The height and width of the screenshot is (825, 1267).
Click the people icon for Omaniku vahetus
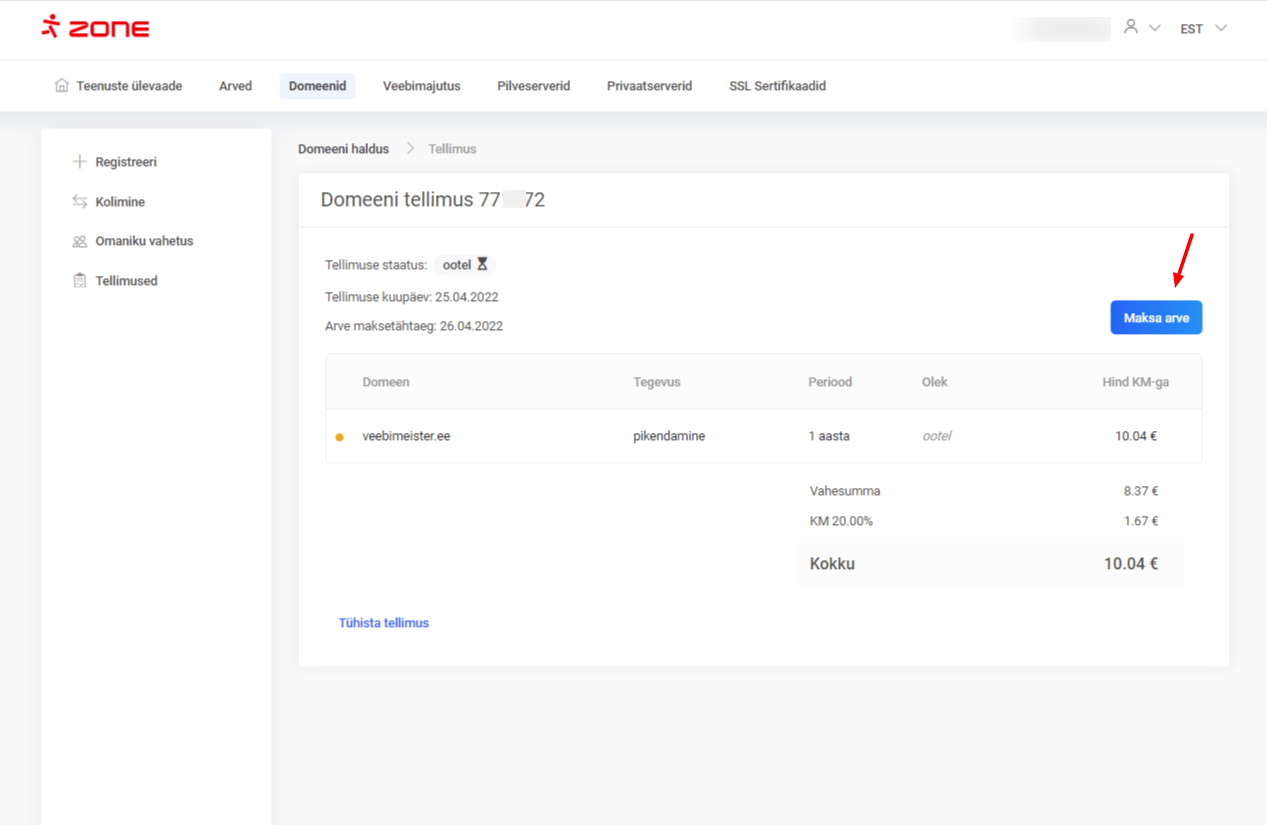pyautogui.click(x=80, y=241)
